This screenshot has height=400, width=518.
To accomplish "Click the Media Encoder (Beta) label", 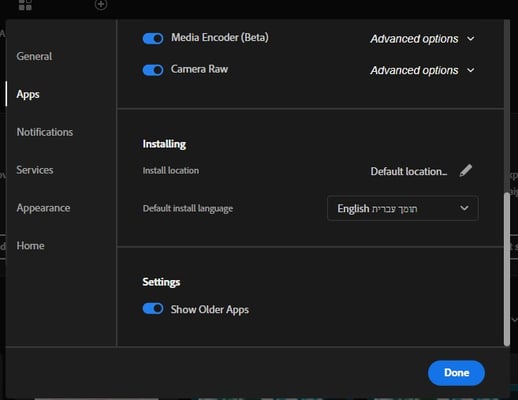I will pos(220,37).
